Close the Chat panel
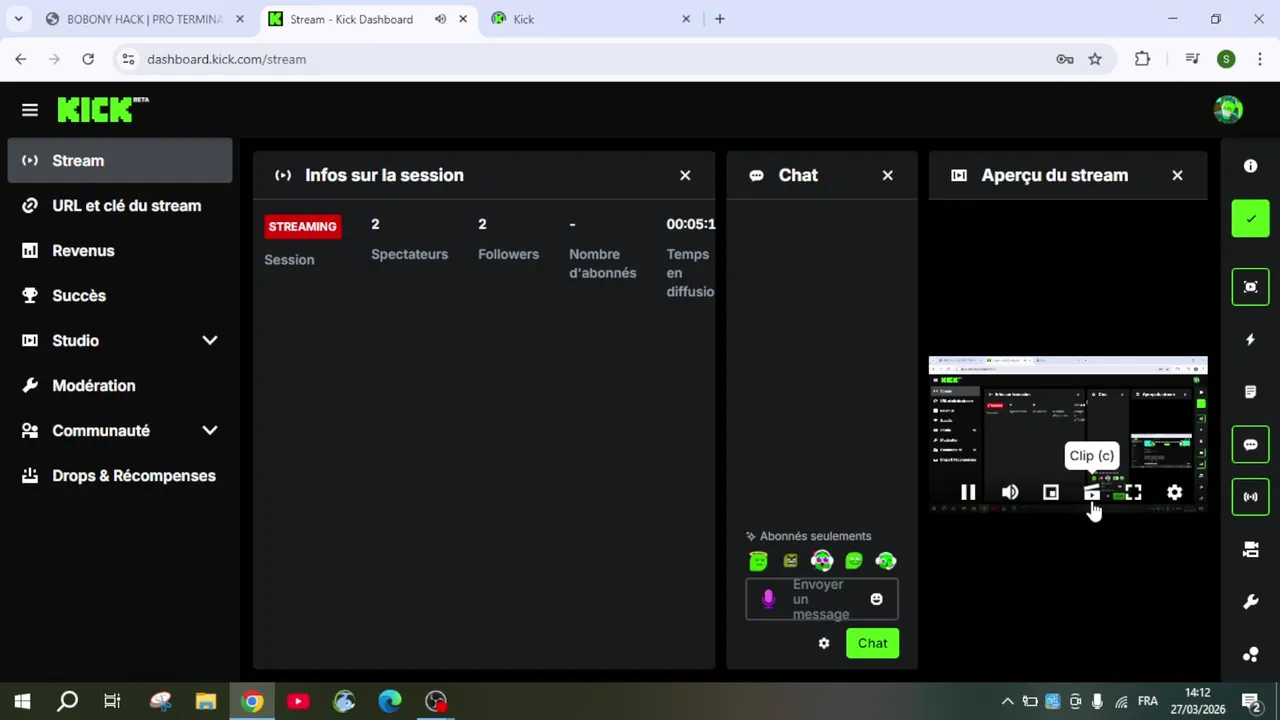The image size is (1280, 720). click(x=887, y=175)
